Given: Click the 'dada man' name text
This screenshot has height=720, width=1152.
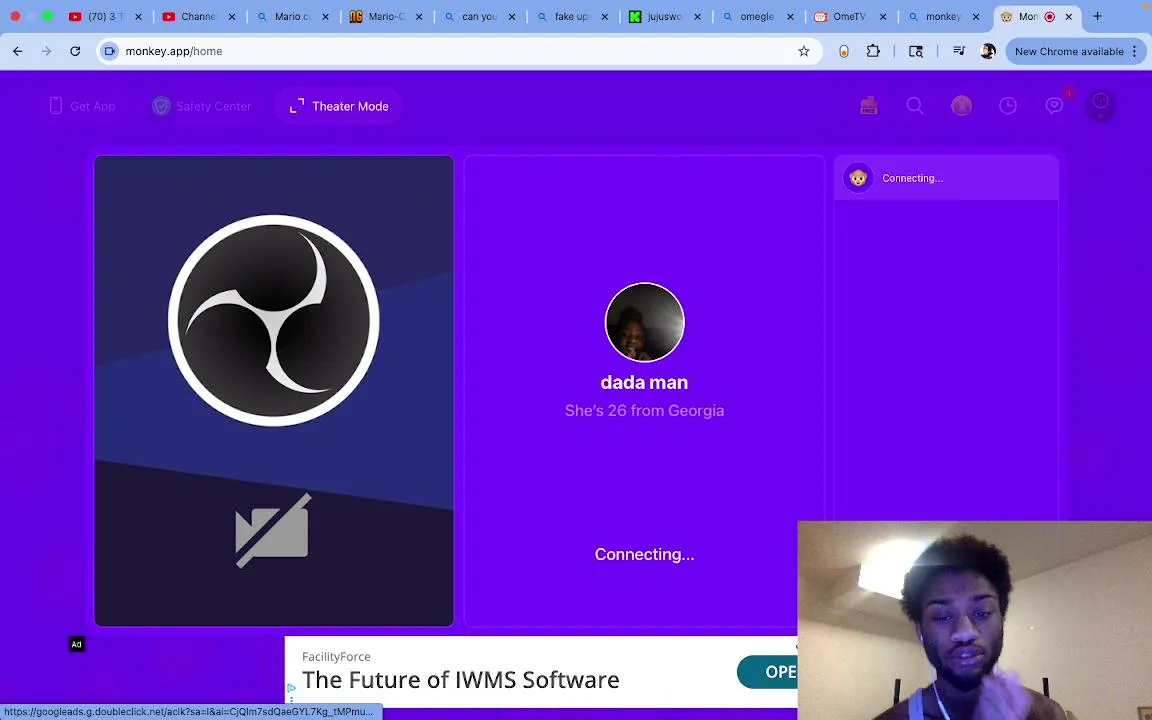Looking at the screenshot, I should [x=644, y=382].
